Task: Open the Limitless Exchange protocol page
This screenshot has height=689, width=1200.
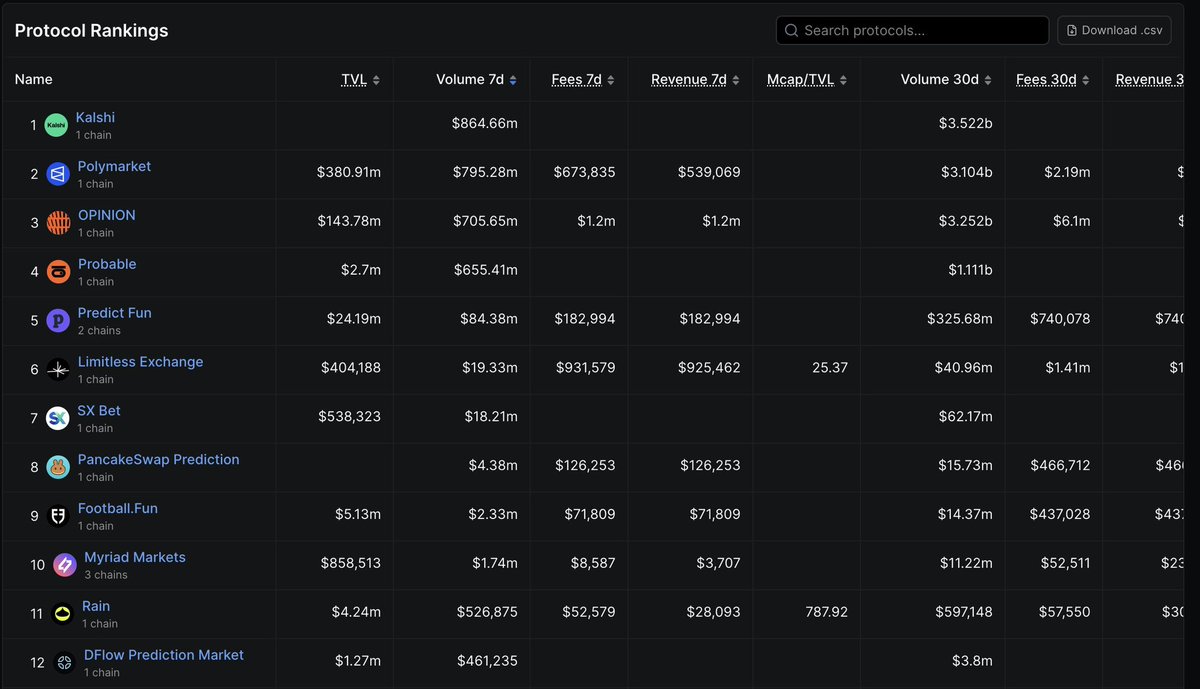Action: point(140,361)
